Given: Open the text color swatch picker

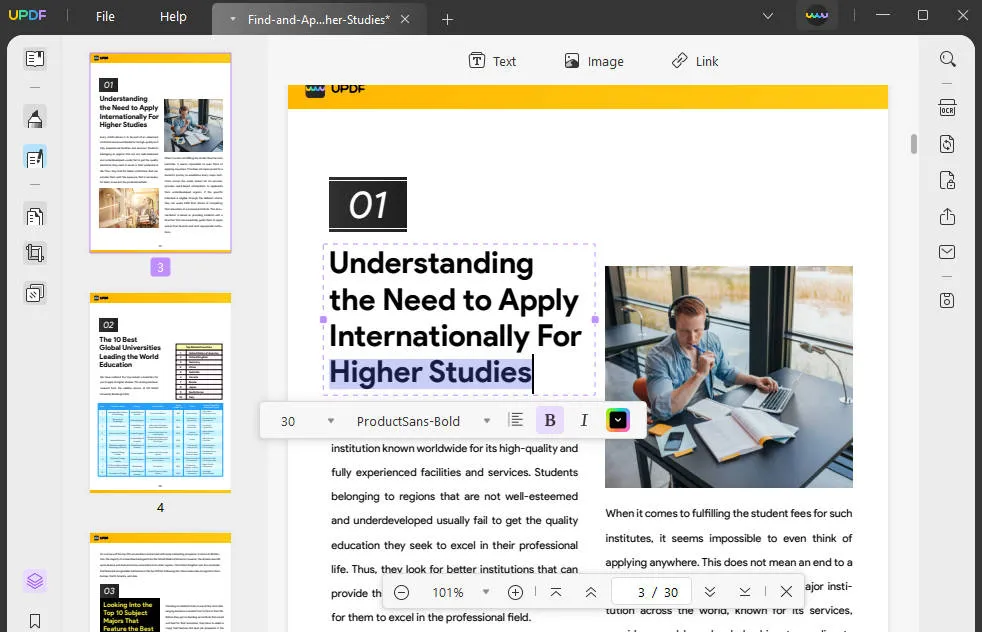Looking at the screenshot, I should pyautogui.click(x=617, y=419).
